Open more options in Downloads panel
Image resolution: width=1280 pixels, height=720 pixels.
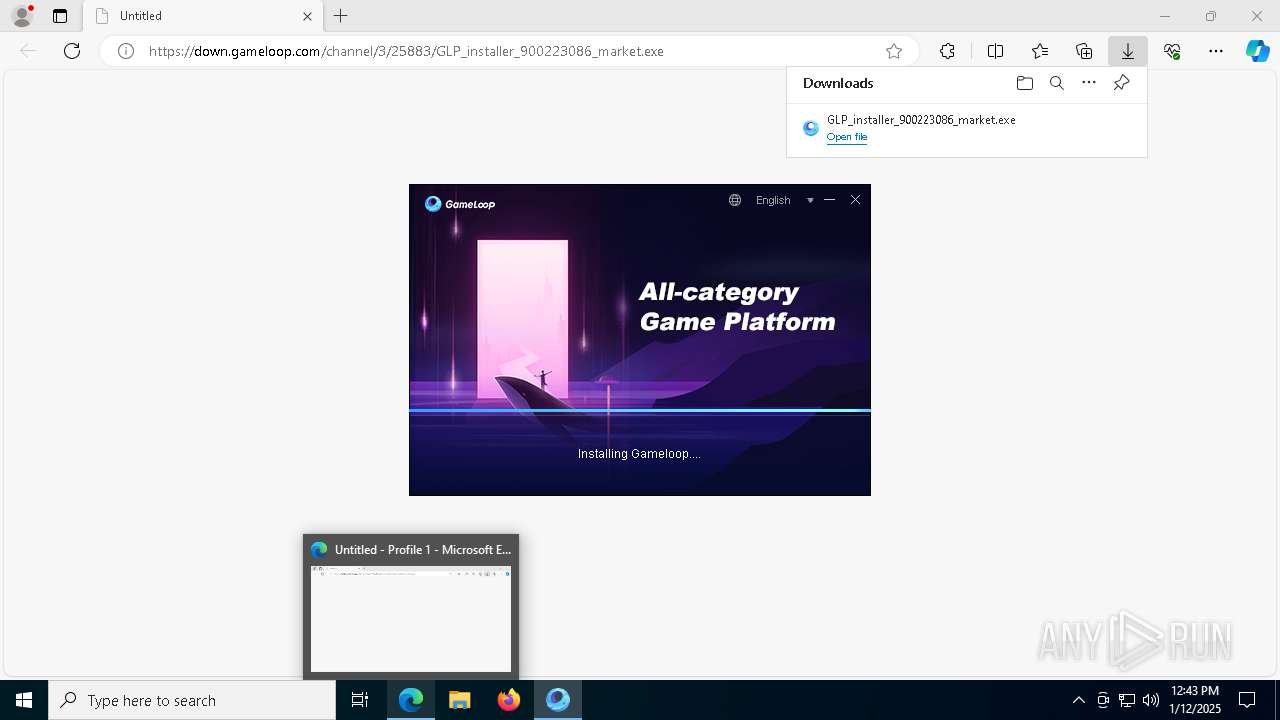pos(1089,83)
